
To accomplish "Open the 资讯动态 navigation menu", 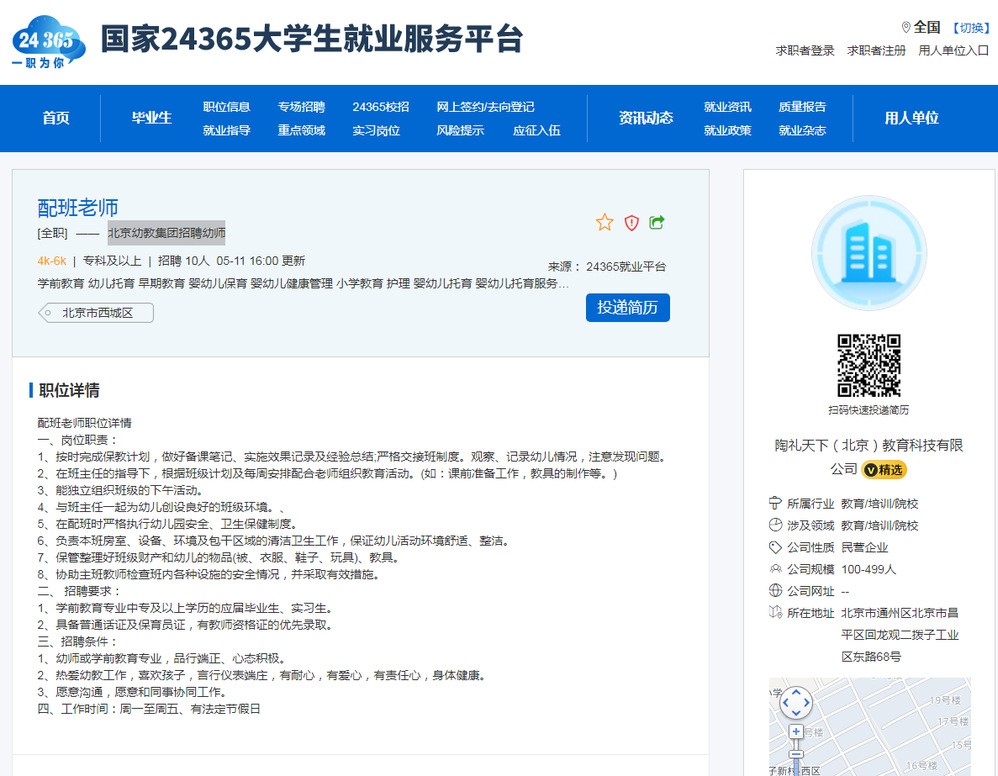I will tap(645, 118).
